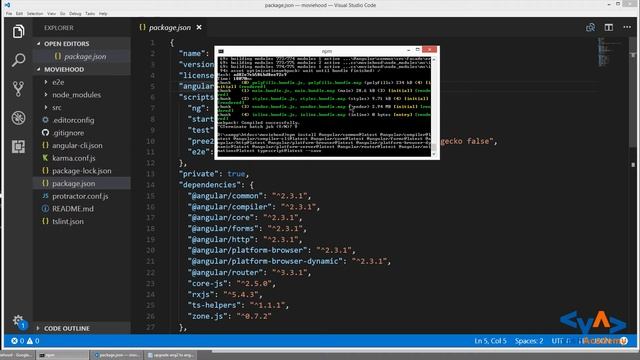Image resolution: width=640 pixels, height=360 pixels.
Task: Close the package.json editor tab
Action: coord(199,27)
